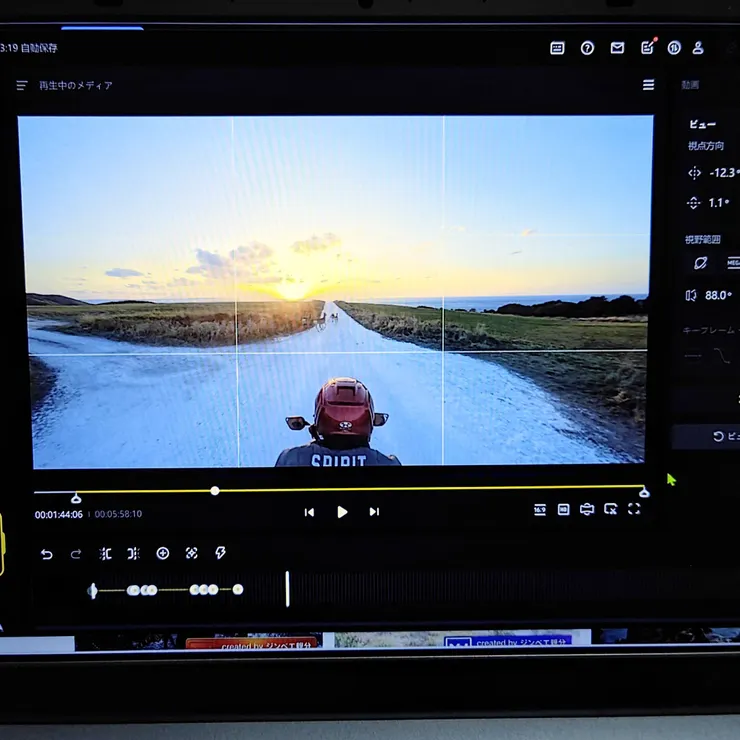
Task: Click the trim start marker on progress bar
Action: pyautogui.click(x=76, y=498)
